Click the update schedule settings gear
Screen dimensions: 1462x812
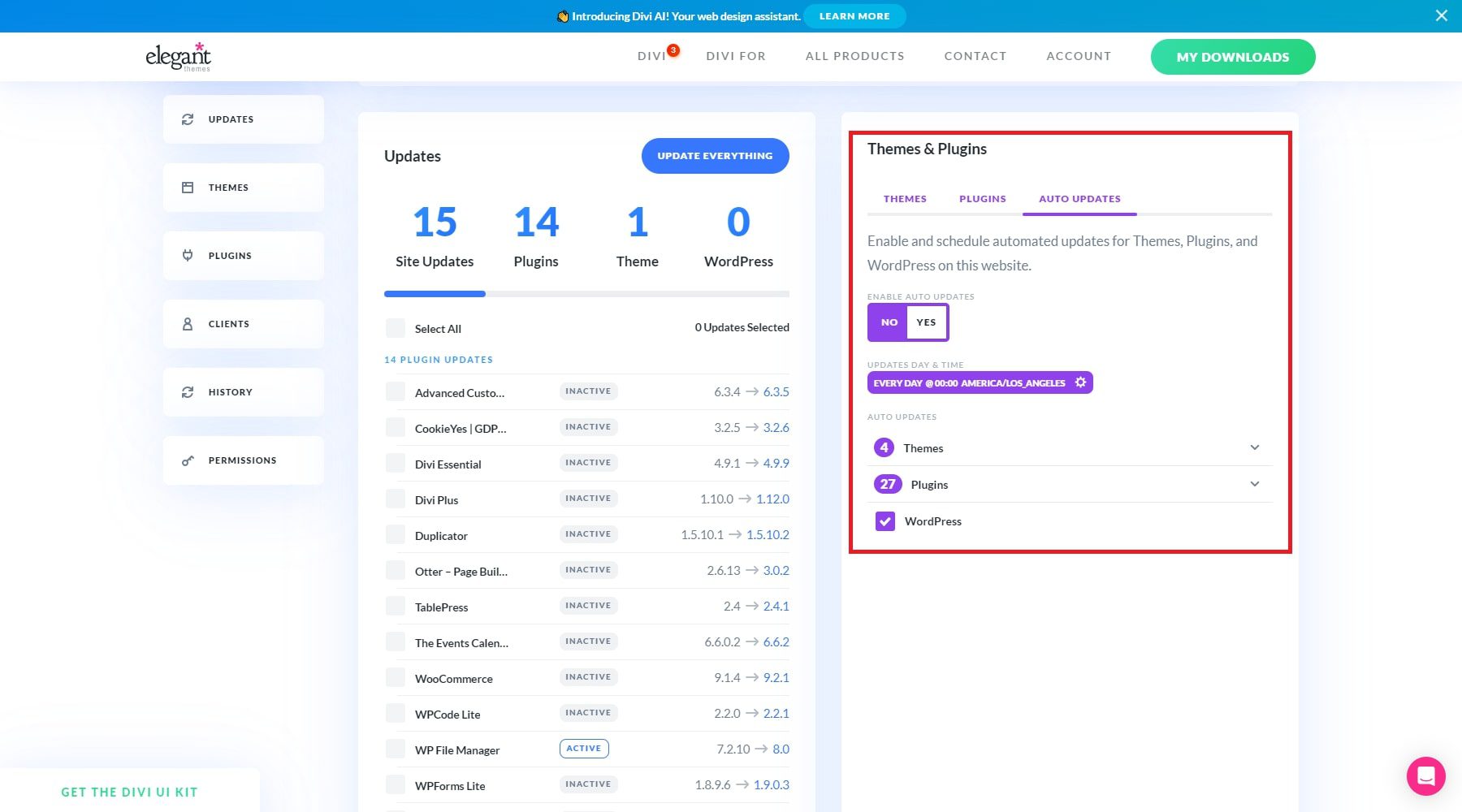click(x=1080, y=382)
